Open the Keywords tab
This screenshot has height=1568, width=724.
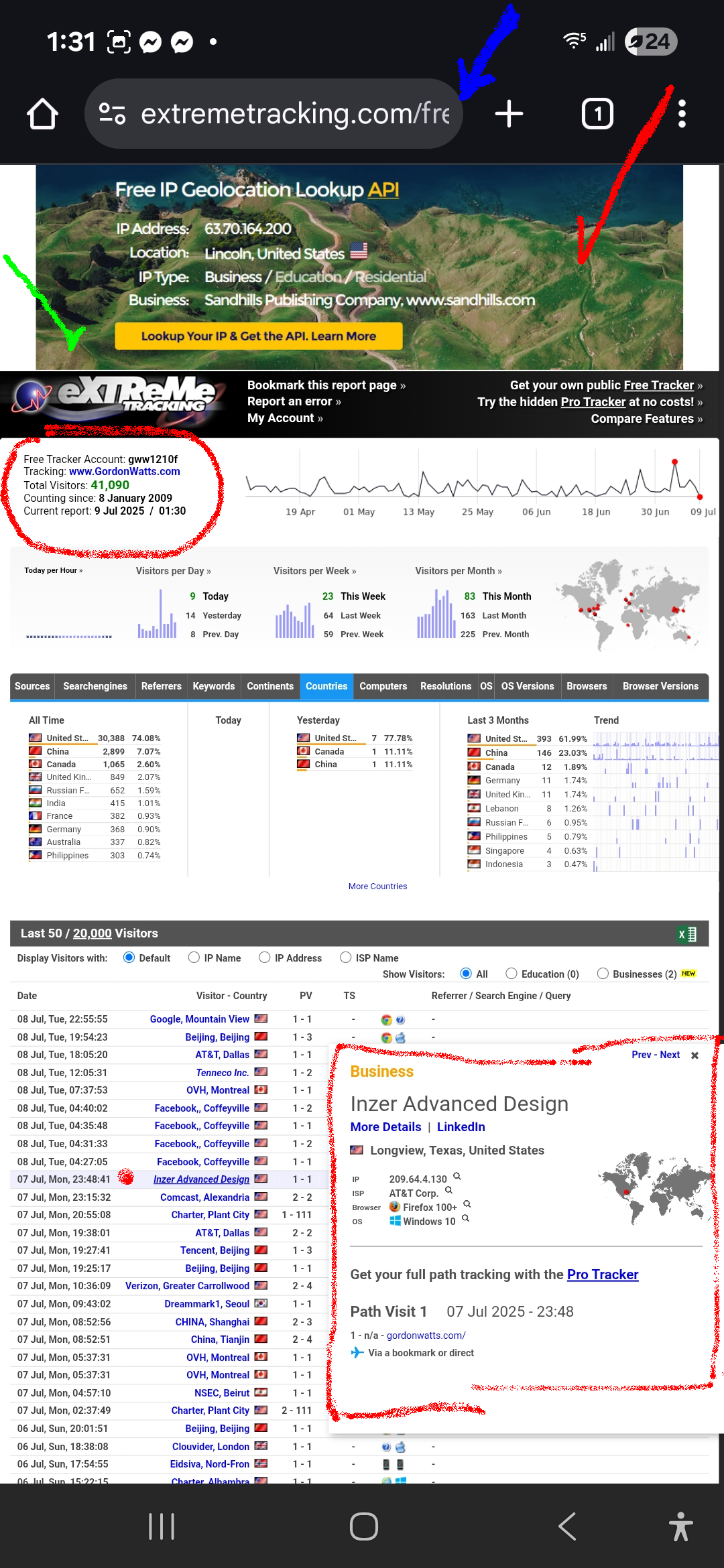click(x=213, y=686)
